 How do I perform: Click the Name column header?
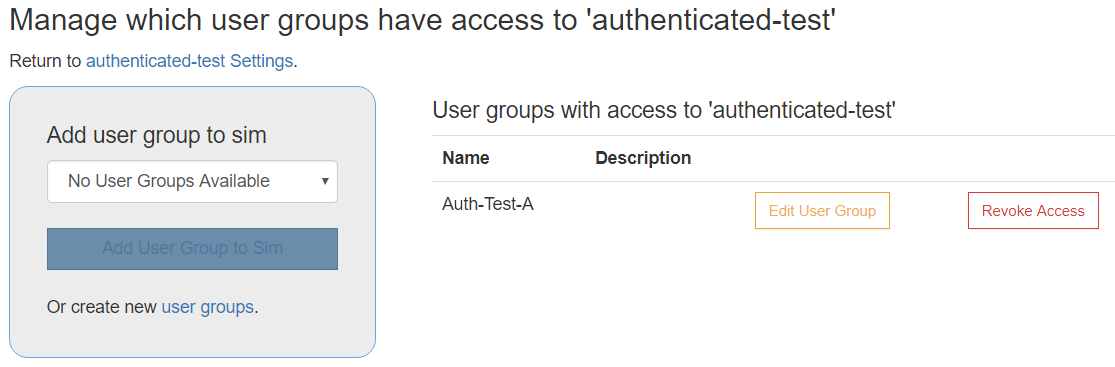pyautogui.click(x=466, y=158)
